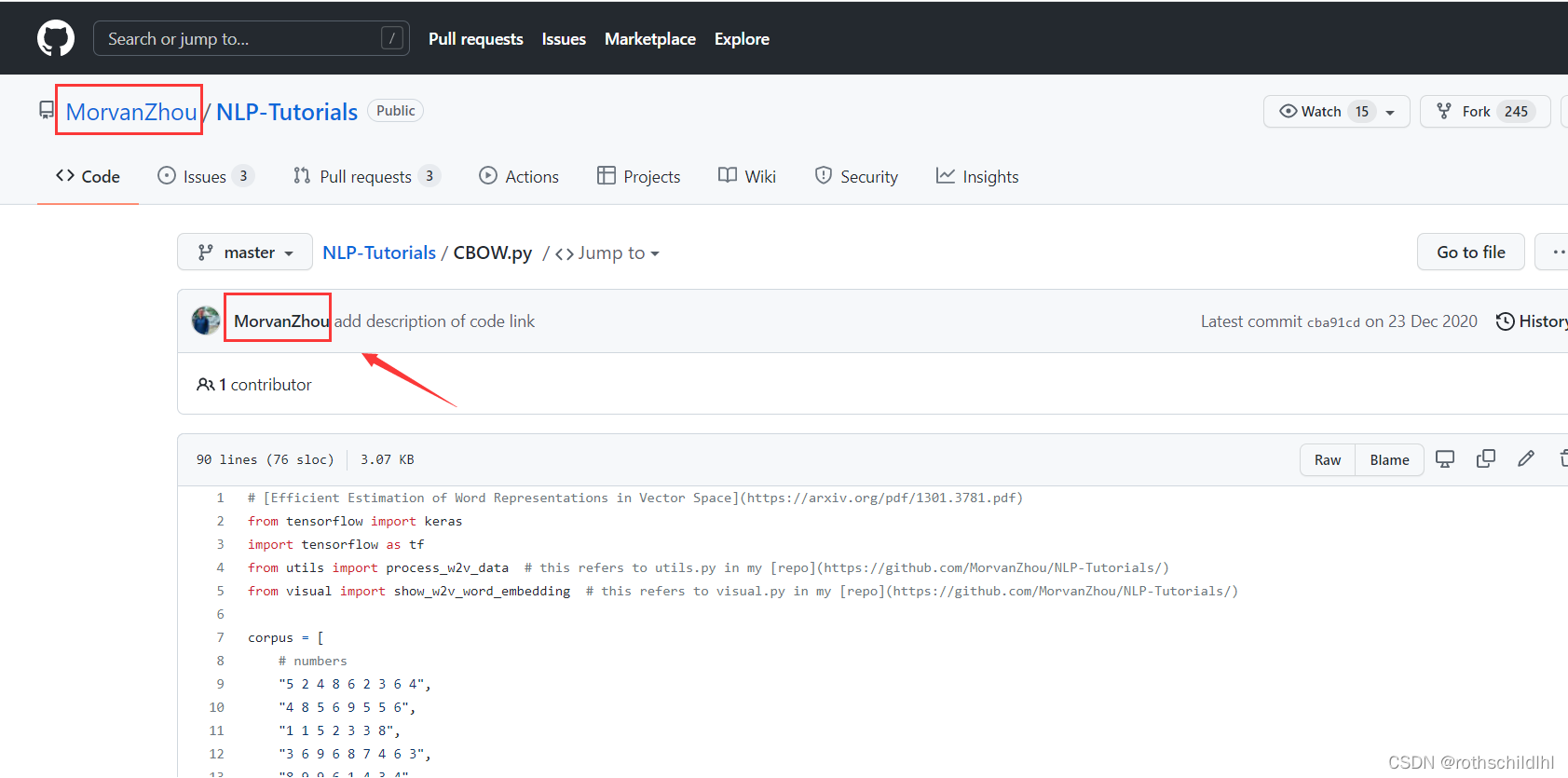Open the Projects tab

coord(639,176)
